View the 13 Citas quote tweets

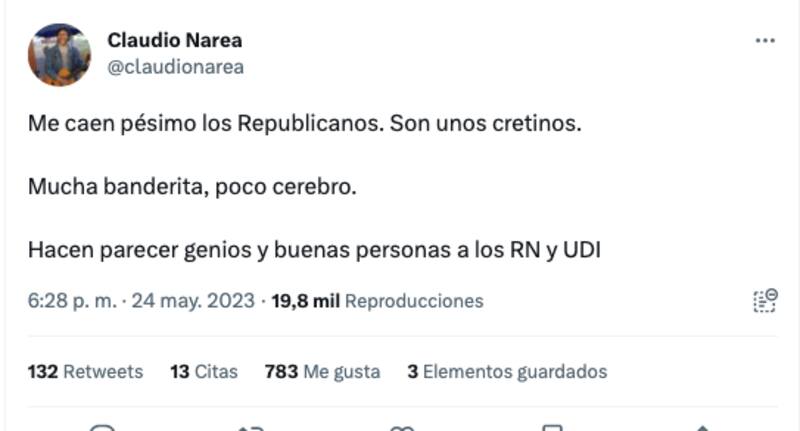tap(204, 372)
